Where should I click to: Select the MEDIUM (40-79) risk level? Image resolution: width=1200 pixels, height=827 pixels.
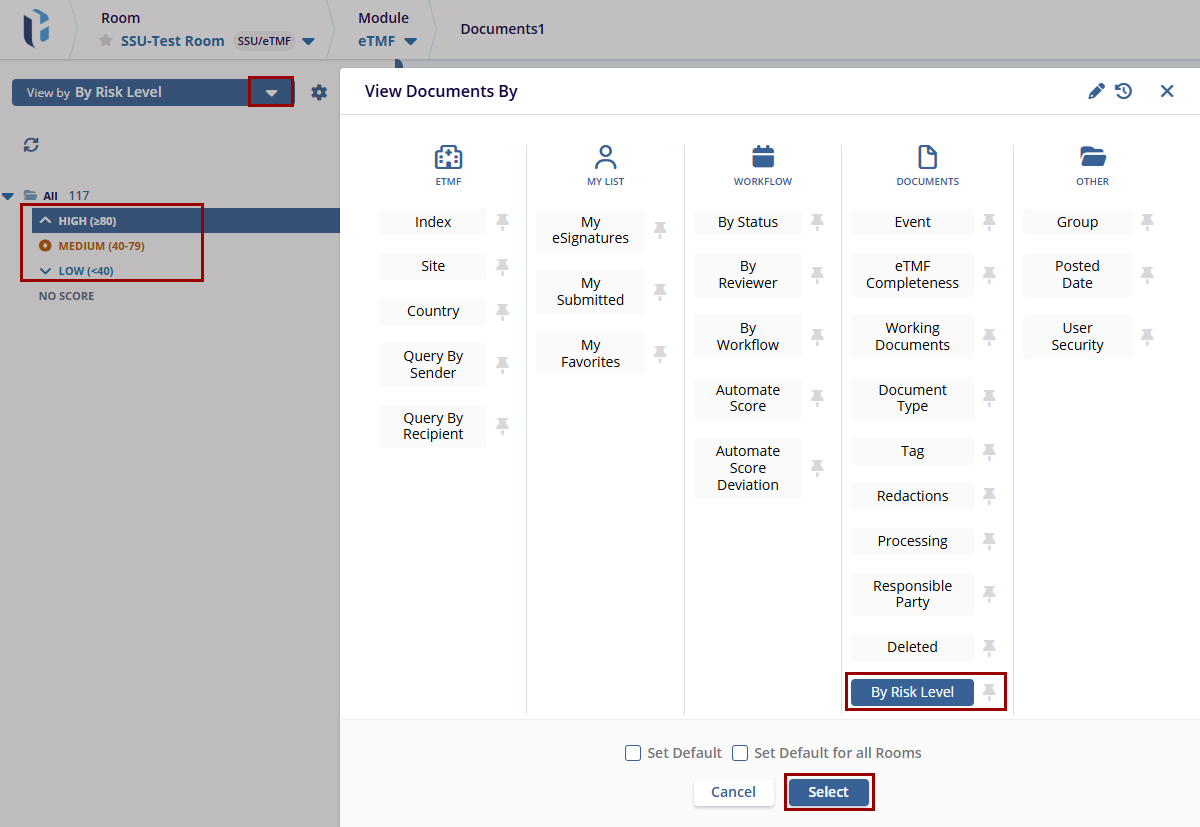click(101, 246)
